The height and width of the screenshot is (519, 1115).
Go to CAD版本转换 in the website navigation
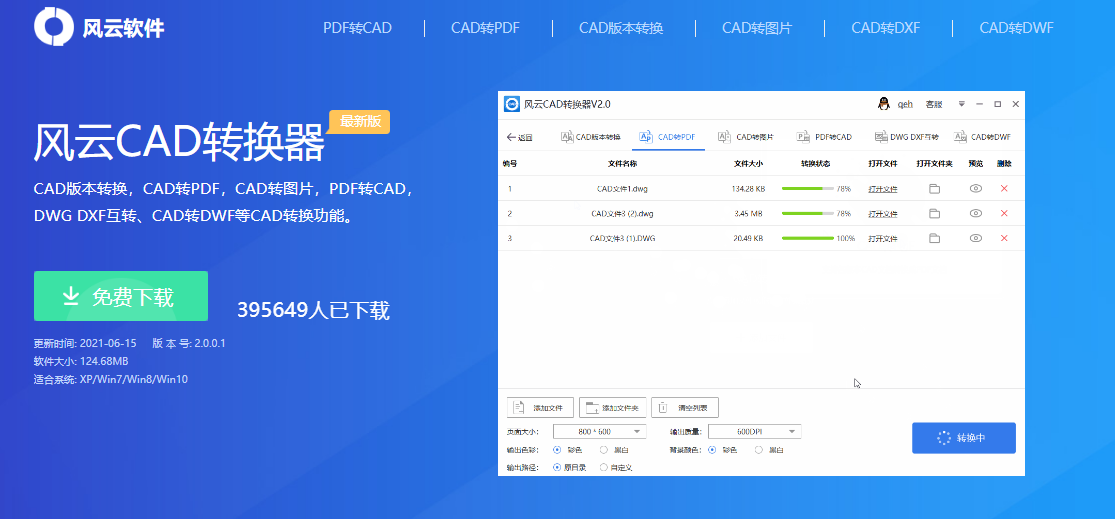(621, 28)
